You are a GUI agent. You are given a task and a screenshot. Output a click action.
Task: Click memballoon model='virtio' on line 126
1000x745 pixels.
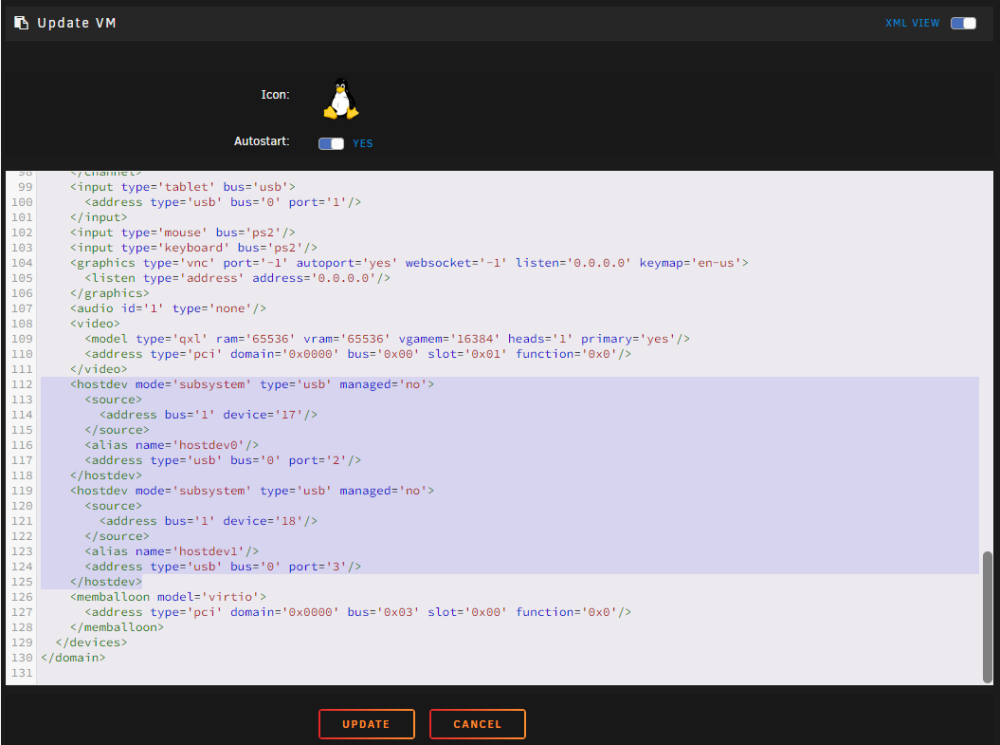pos(168,597)
